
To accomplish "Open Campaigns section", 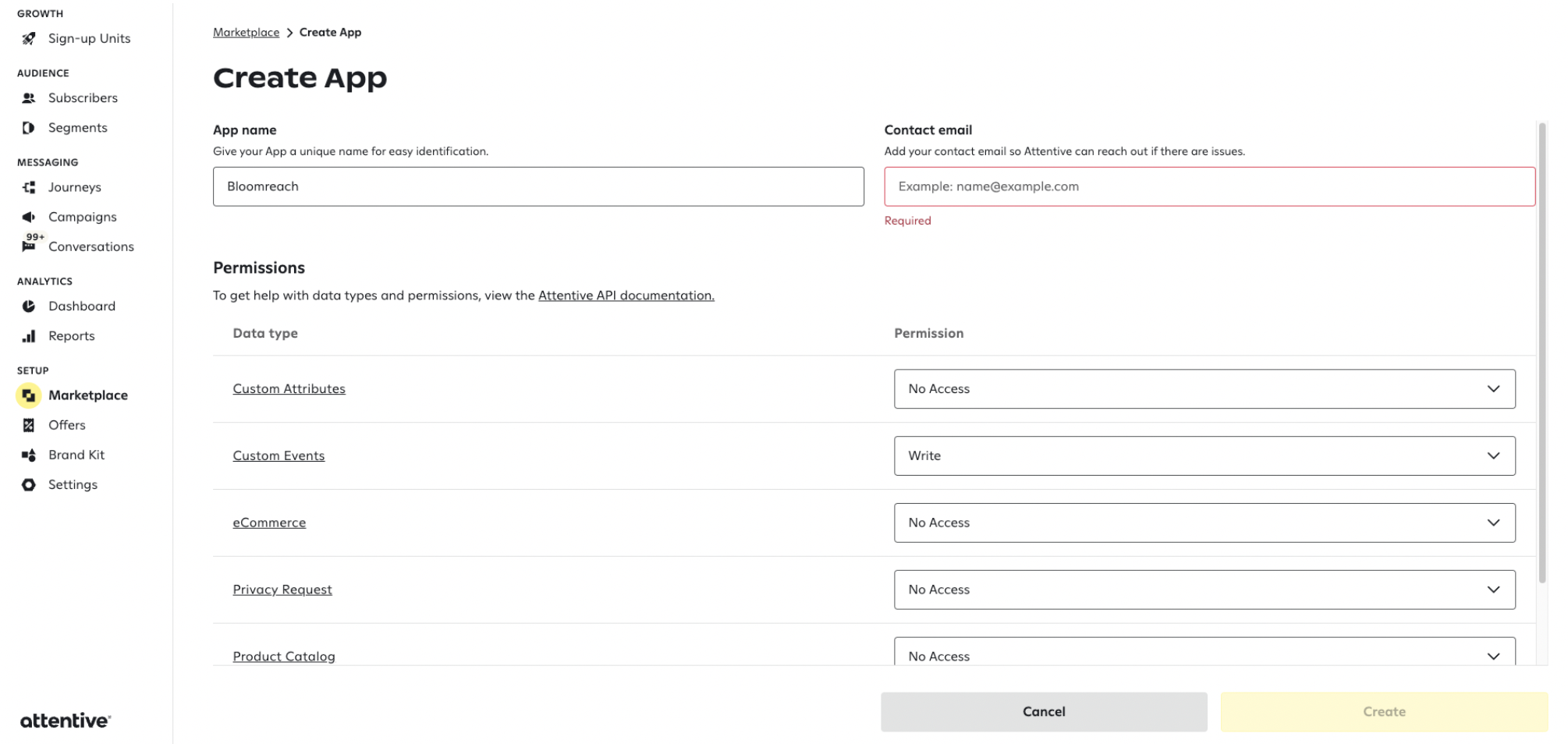I will click(x=83, y=217).
